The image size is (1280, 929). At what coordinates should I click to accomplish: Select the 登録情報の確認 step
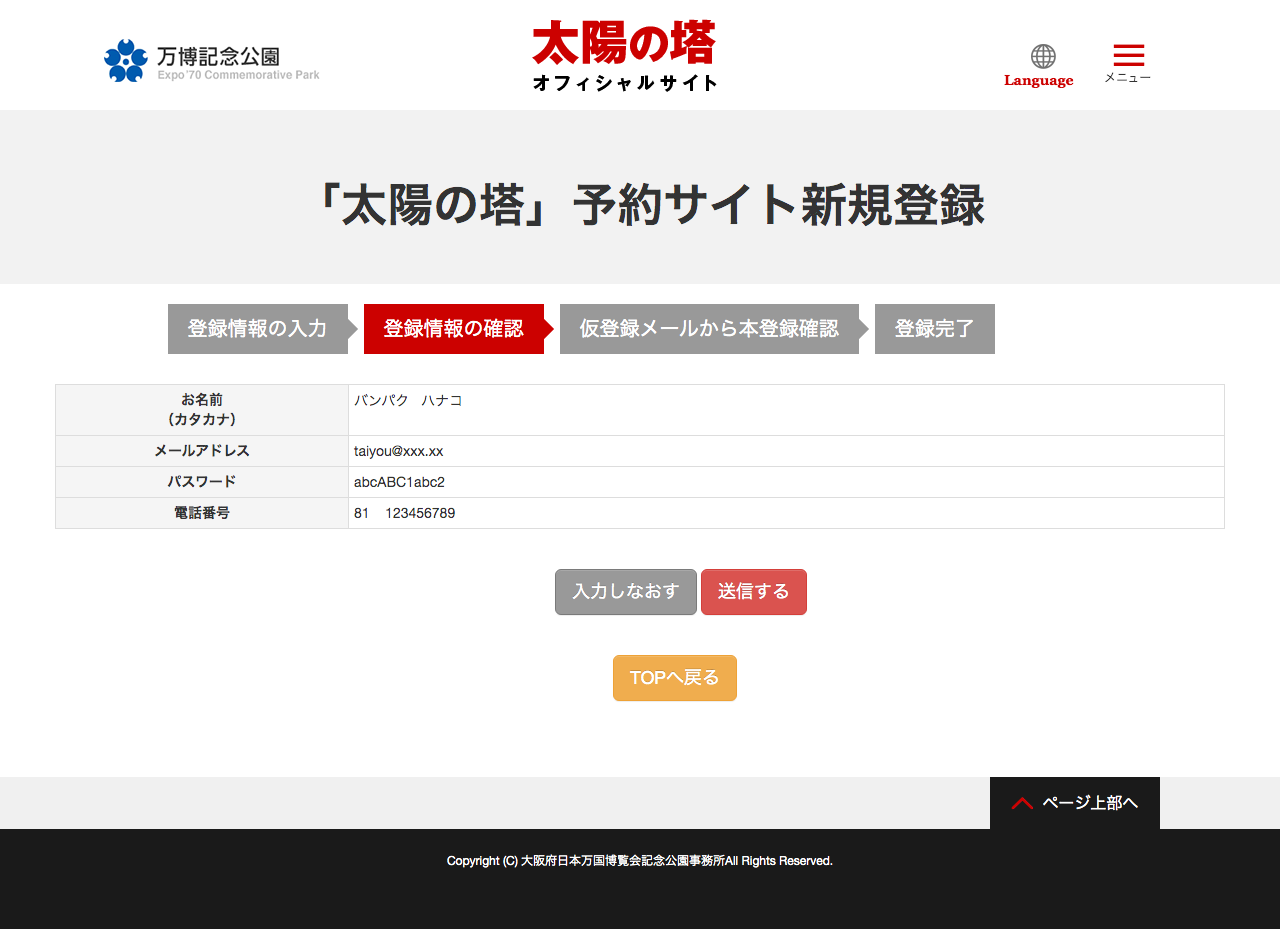[454, 329]
